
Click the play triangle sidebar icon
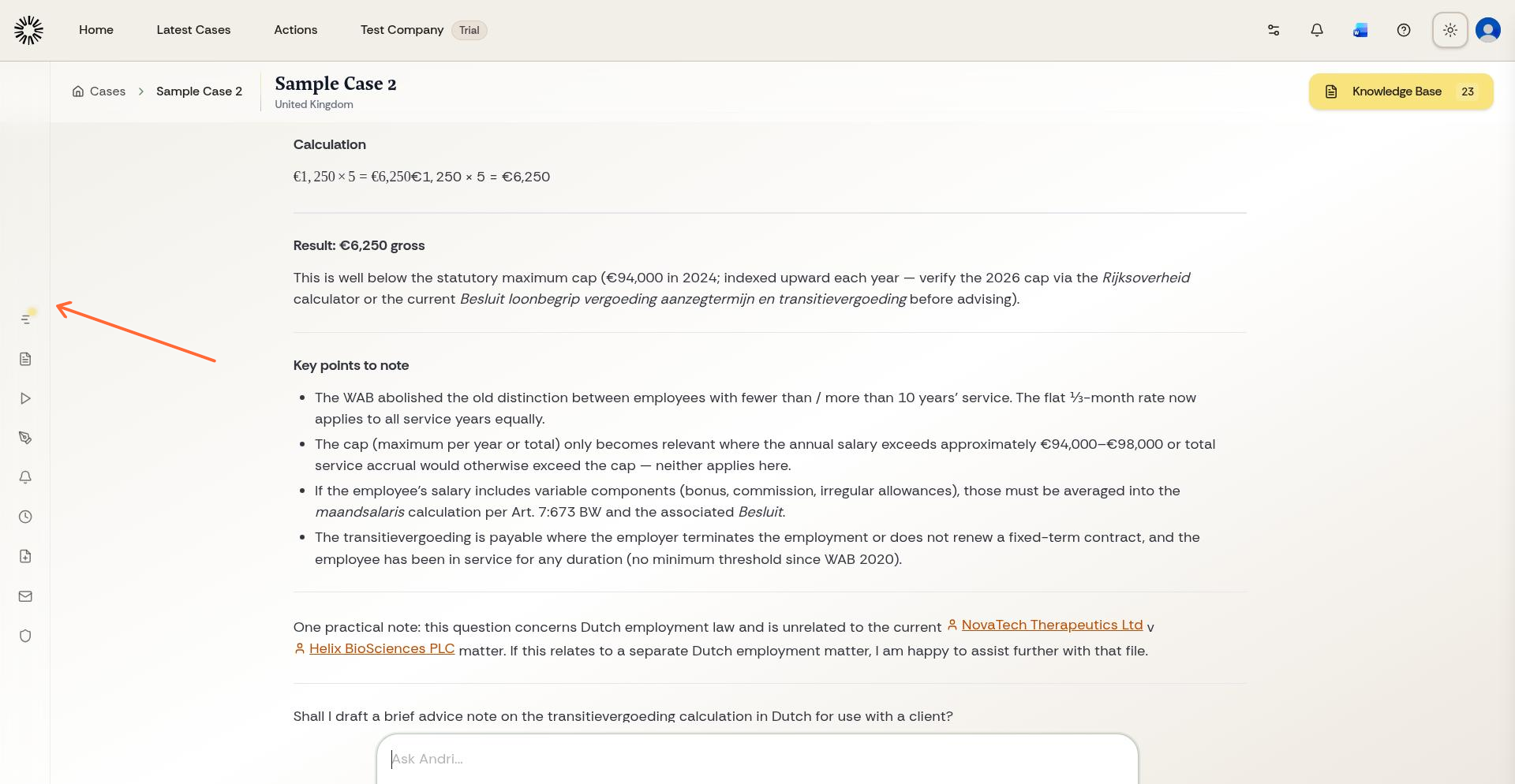point(25,398)
